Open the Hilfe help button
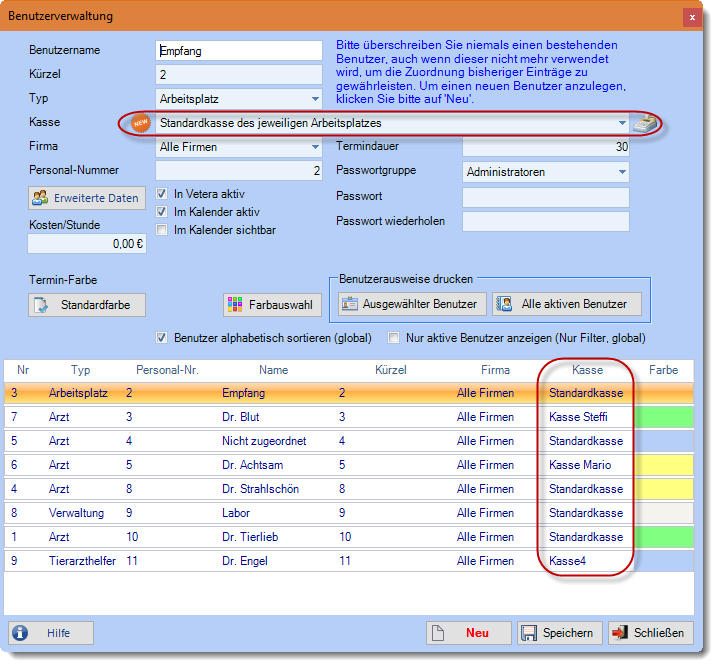This screenshot has height=667, width=718. tap(51, 633)
